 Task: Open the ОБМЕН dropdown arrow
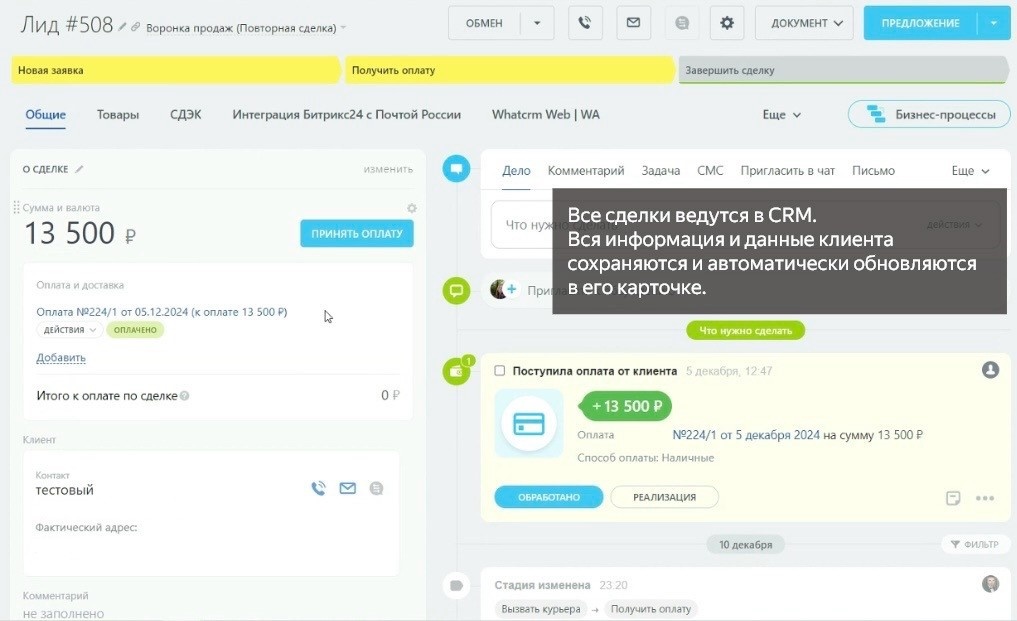click(537, 23)
